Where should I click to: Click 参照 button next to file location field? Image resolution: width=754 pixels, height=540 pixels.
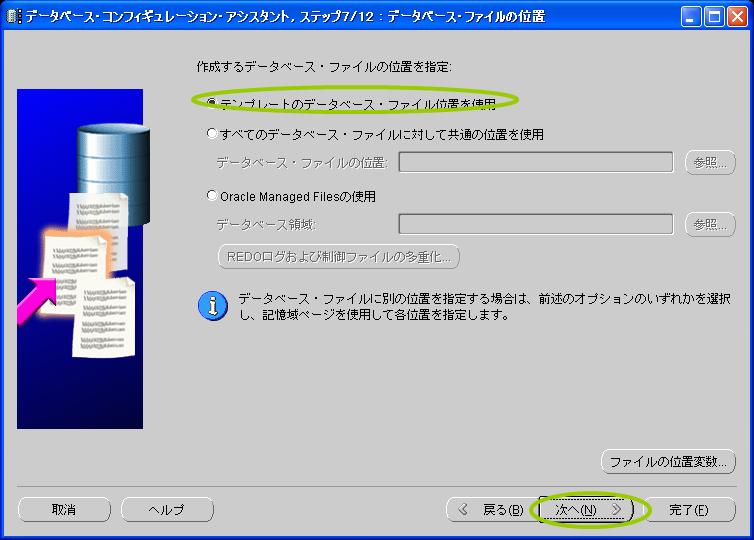tap(710, 163)
